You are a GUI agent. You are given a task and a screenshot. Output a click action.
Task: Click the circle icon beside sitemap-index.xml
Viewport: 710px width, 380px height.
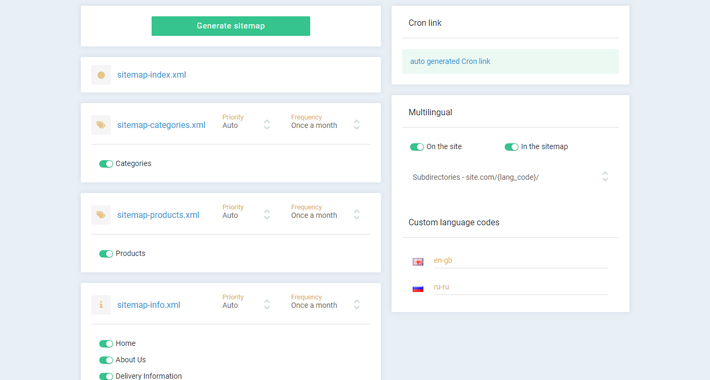point(101,75)
